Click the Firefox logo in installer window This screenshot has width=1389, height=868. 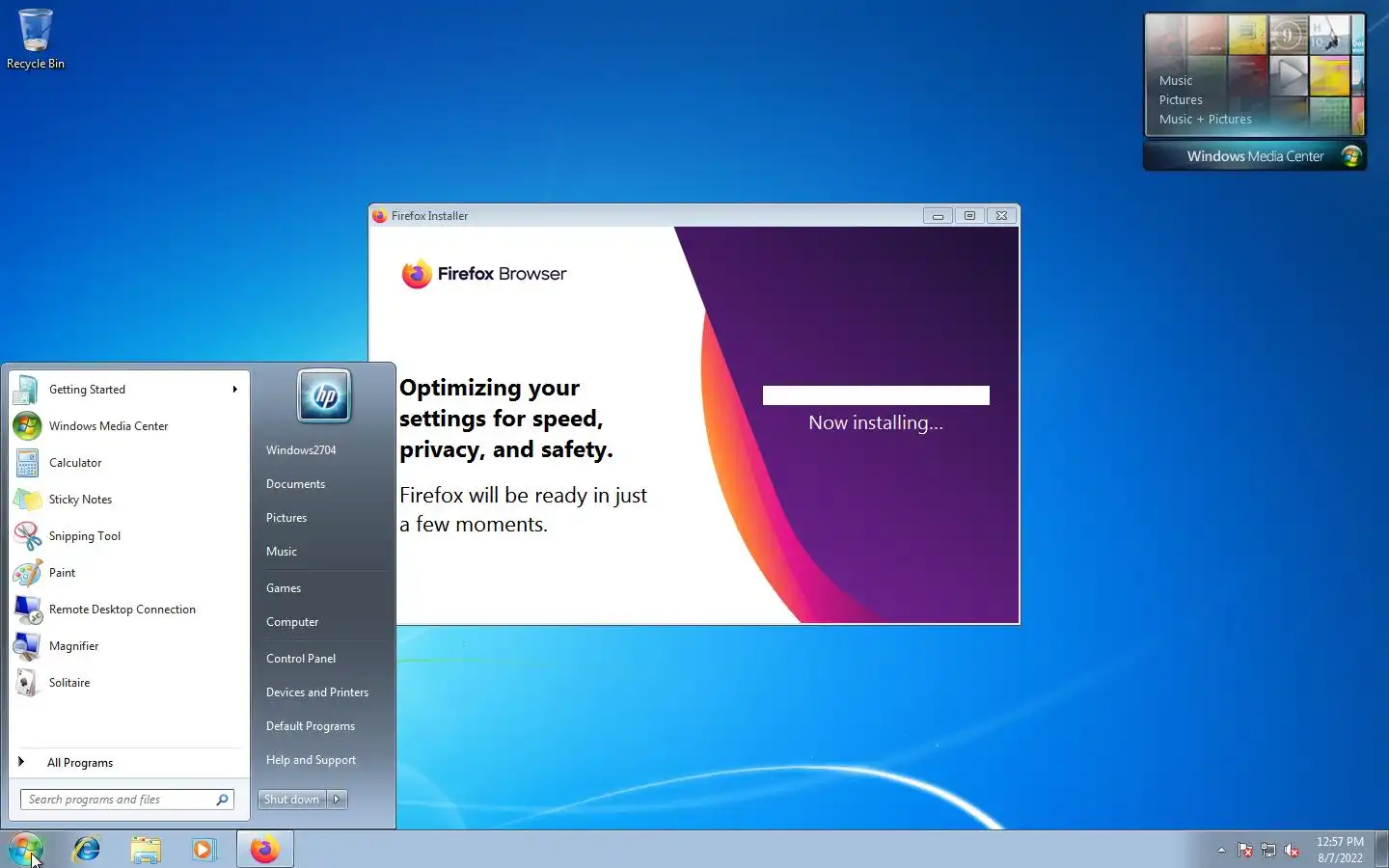tap(417, 274)
